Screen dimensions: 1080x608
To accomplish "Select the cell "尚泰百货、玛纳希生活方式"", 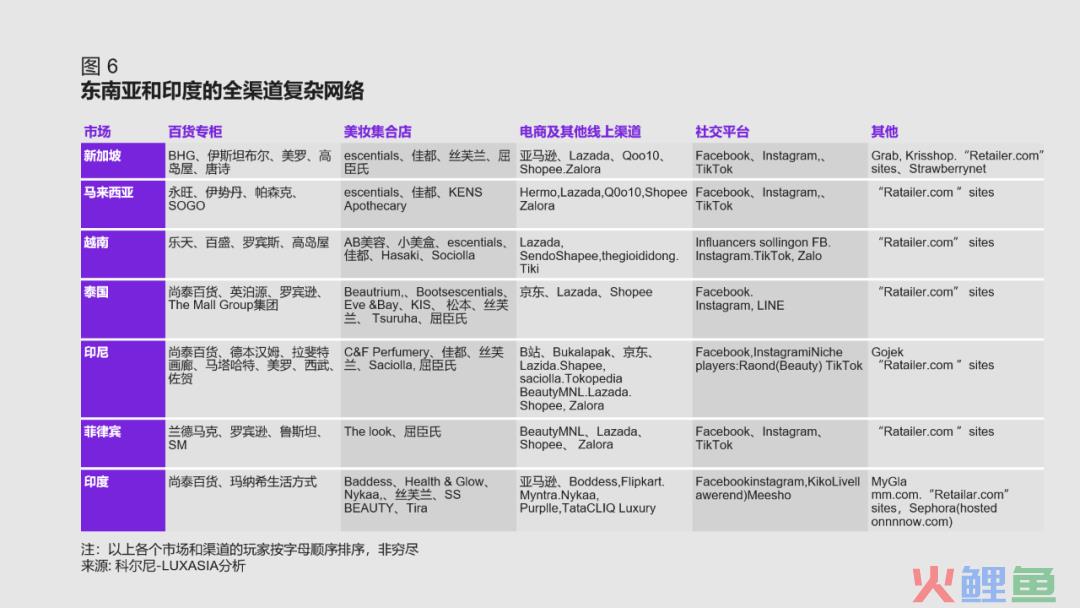I will (253, 501).
